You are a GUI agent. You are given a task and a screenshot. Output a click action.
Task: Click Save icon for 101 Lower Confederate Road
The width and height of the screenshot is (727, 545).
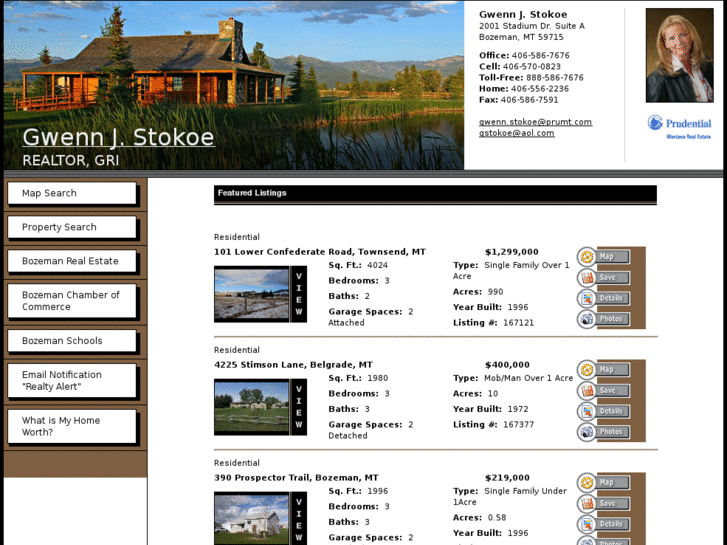pos(587,277)
